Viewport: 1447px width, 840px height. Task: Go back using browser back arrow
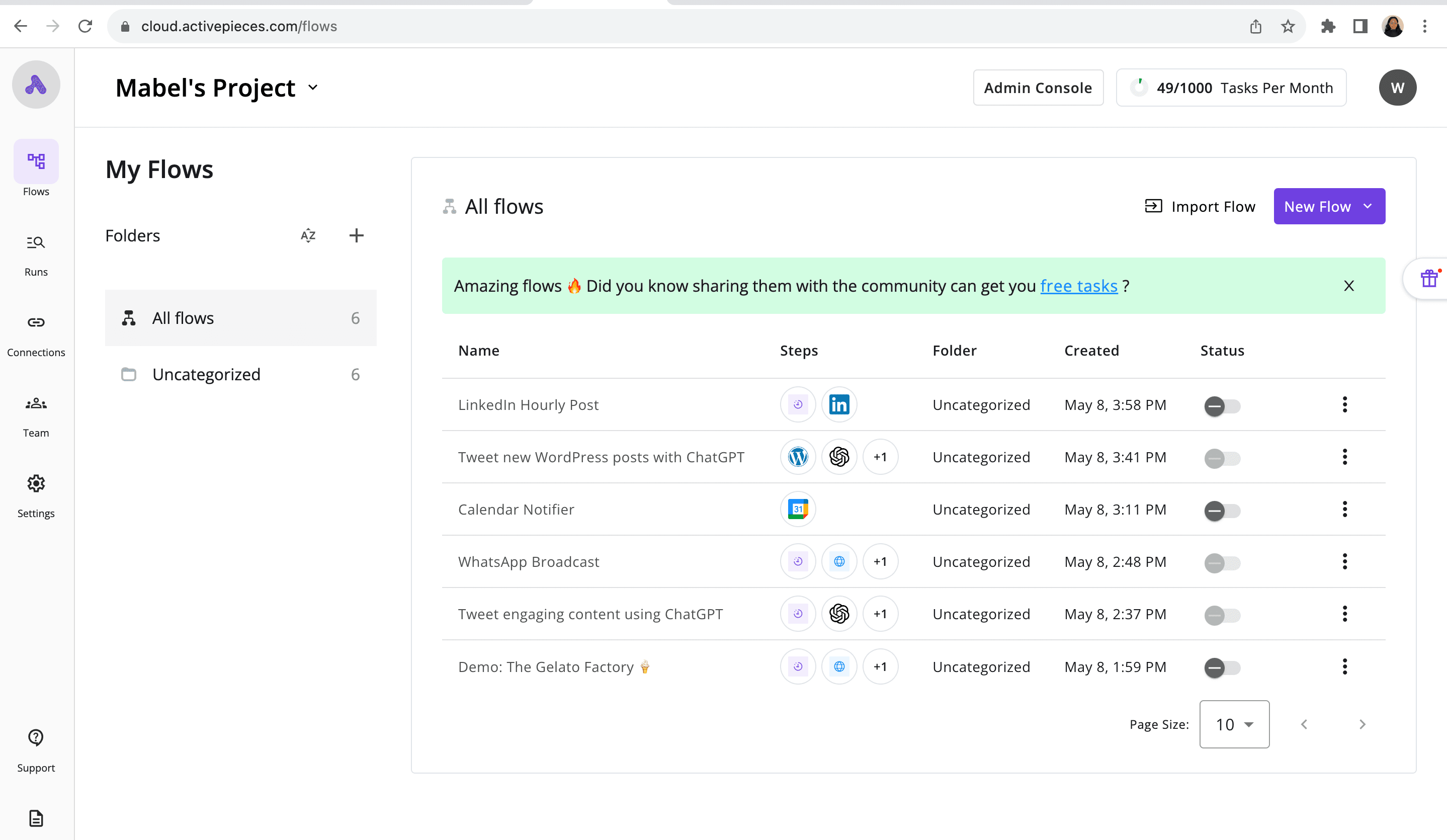21,26
